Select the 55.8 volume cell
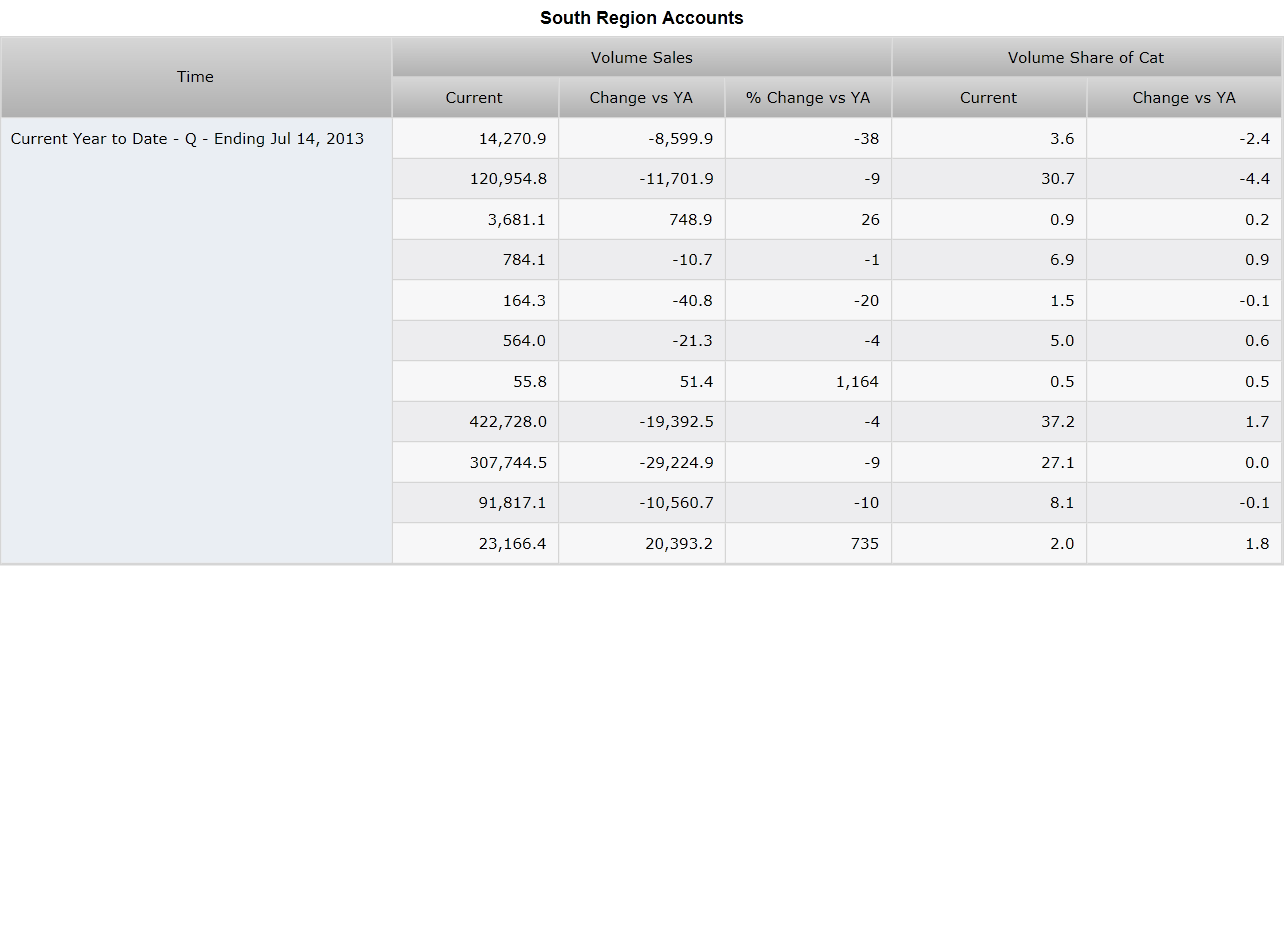The image size is (1284, 946). [475, 382]
